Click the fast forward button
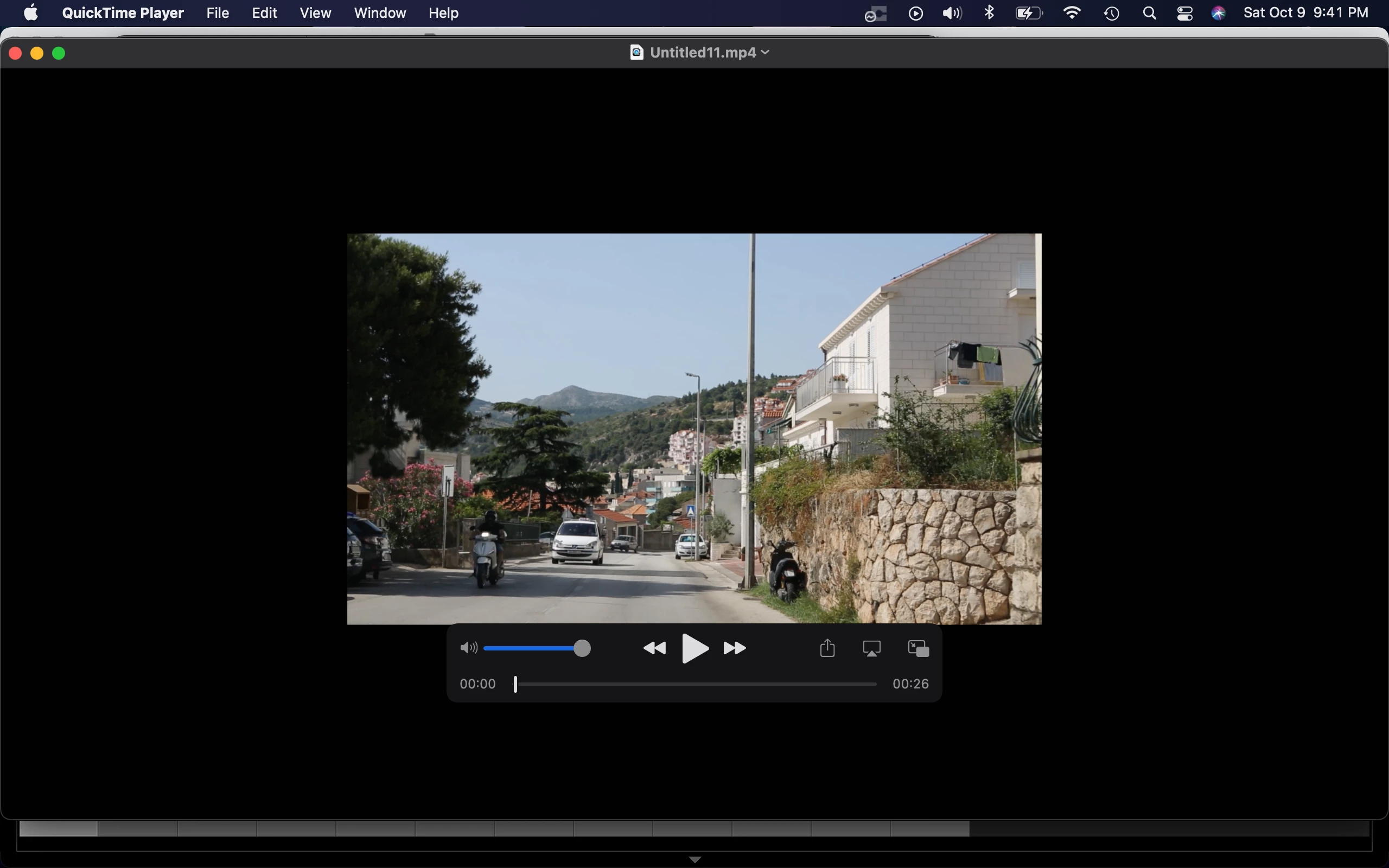 [735, 649]
